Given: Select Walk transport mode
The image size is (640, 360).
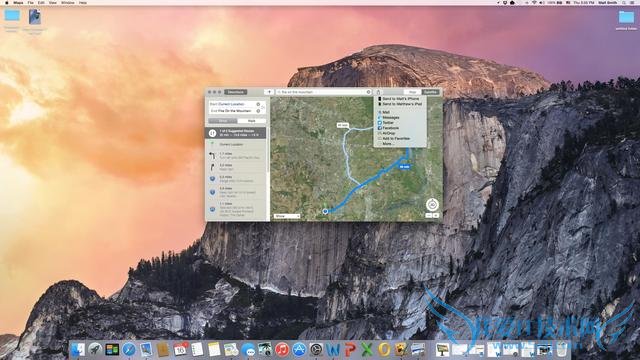Looking at the screenshot, I should pos(251,121).
